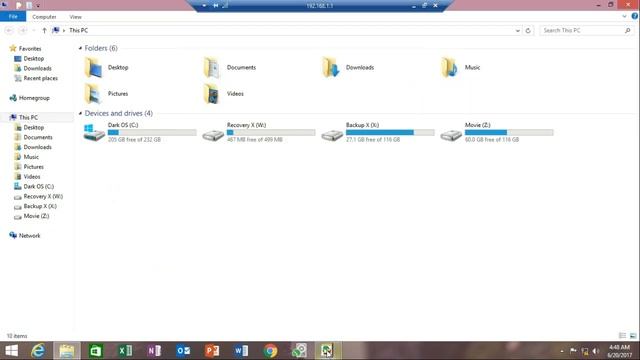Screen dimensions: 640x360
Task: Show hidden system tray icons
Action: [562, 351]
